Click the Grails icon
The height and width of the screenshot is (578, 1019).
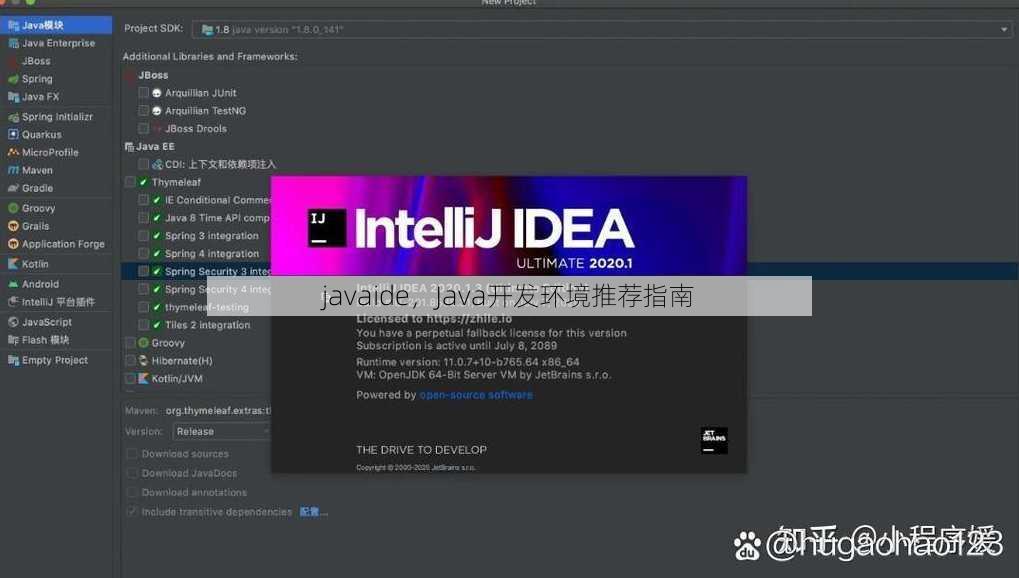point(13,226)
